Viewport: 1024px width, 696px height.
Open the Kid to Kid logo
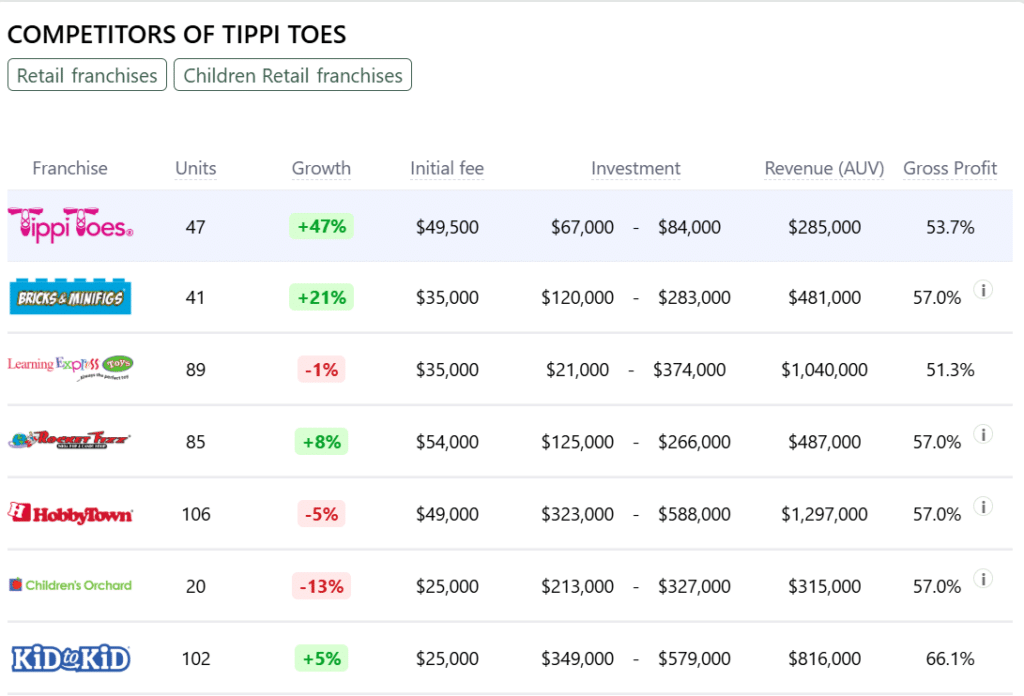pyautogui.click(x=71, y=658)
